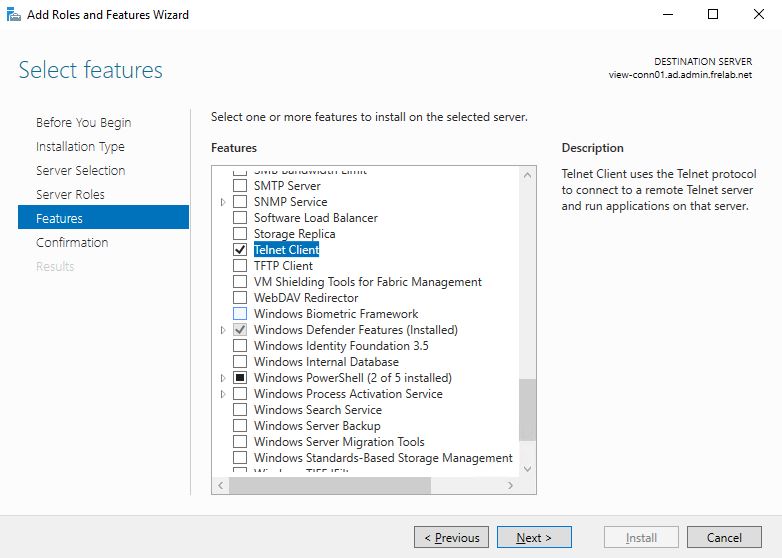Cancel the wizard
The image size is (782, 558).
click(x=724, y=537)
